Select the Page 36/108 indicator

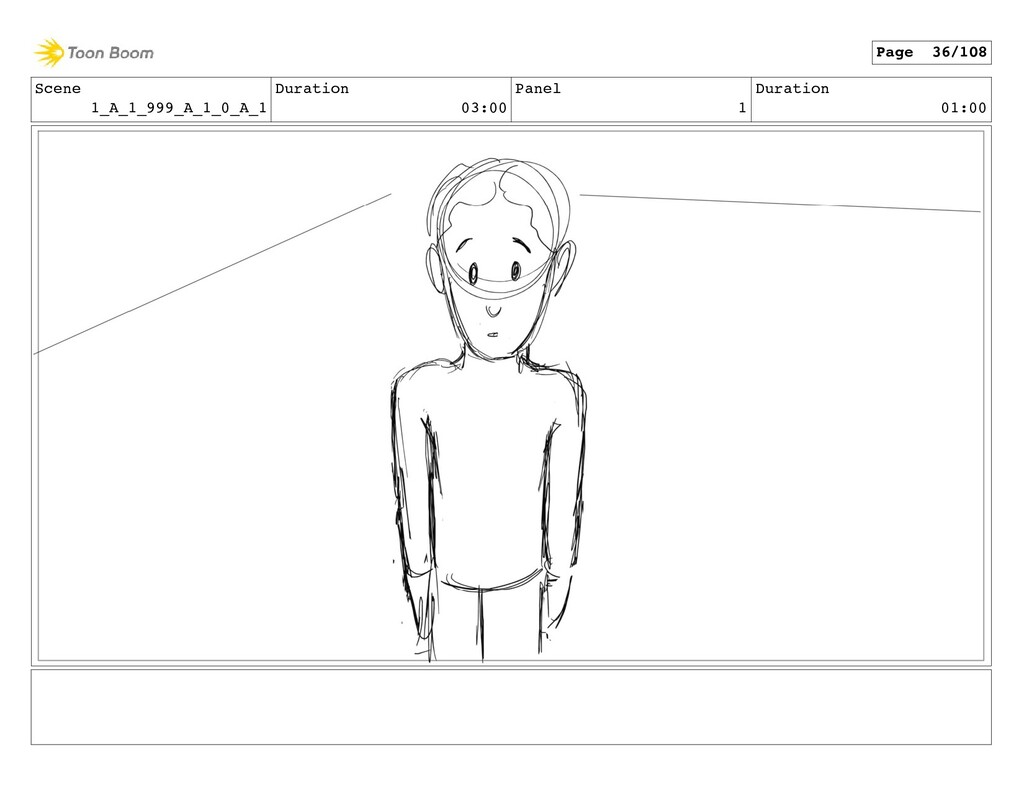pos(931,52)
